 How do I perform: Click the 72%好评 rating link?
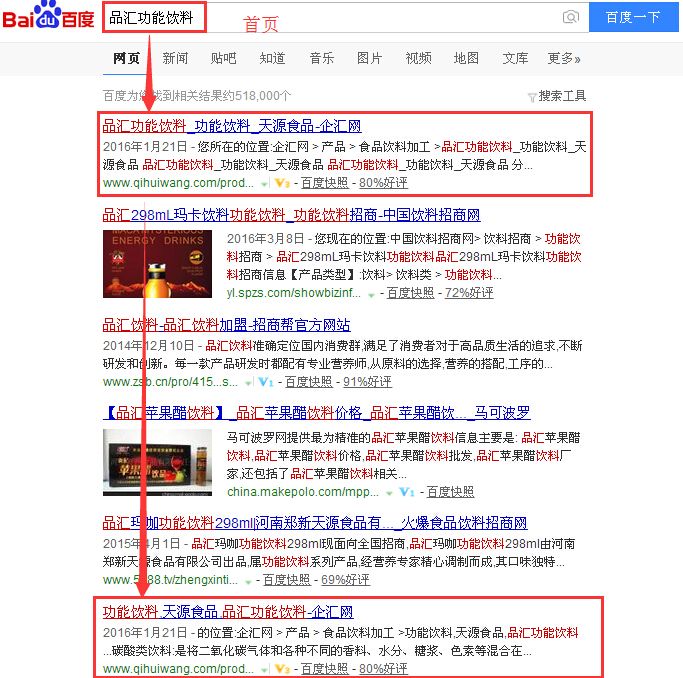click(469, 293)
